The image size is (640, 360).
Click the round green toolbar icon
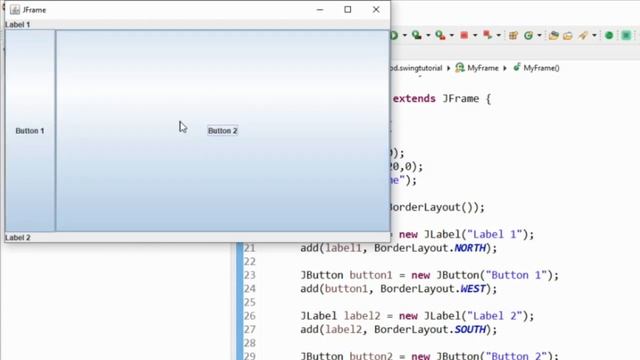click(609, 36)
